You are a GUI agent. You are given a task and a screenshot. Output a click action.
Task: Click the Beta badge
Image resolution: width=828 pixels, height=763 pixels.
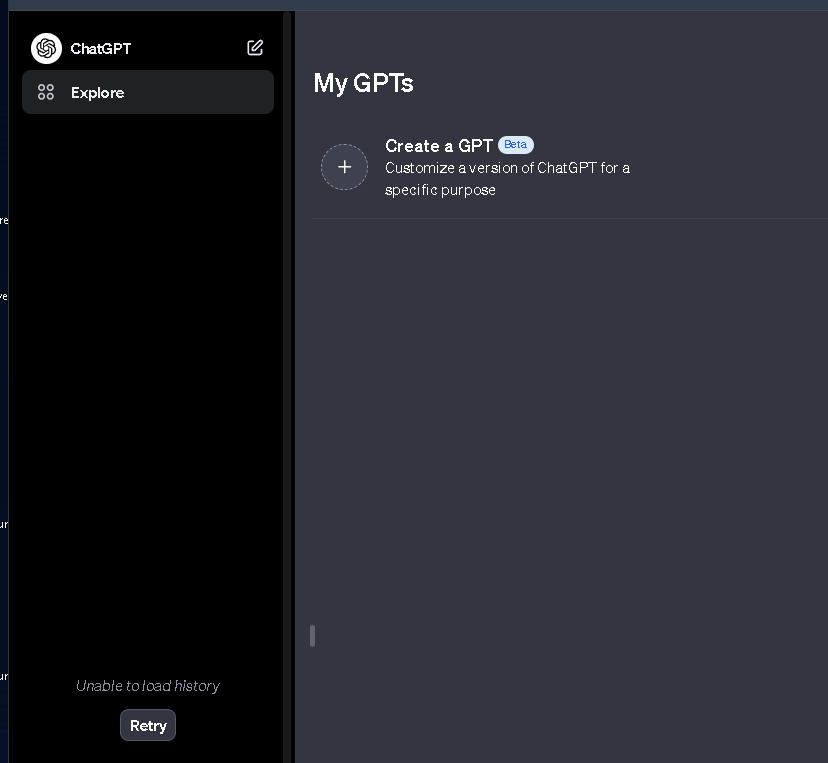click(516, 145)
